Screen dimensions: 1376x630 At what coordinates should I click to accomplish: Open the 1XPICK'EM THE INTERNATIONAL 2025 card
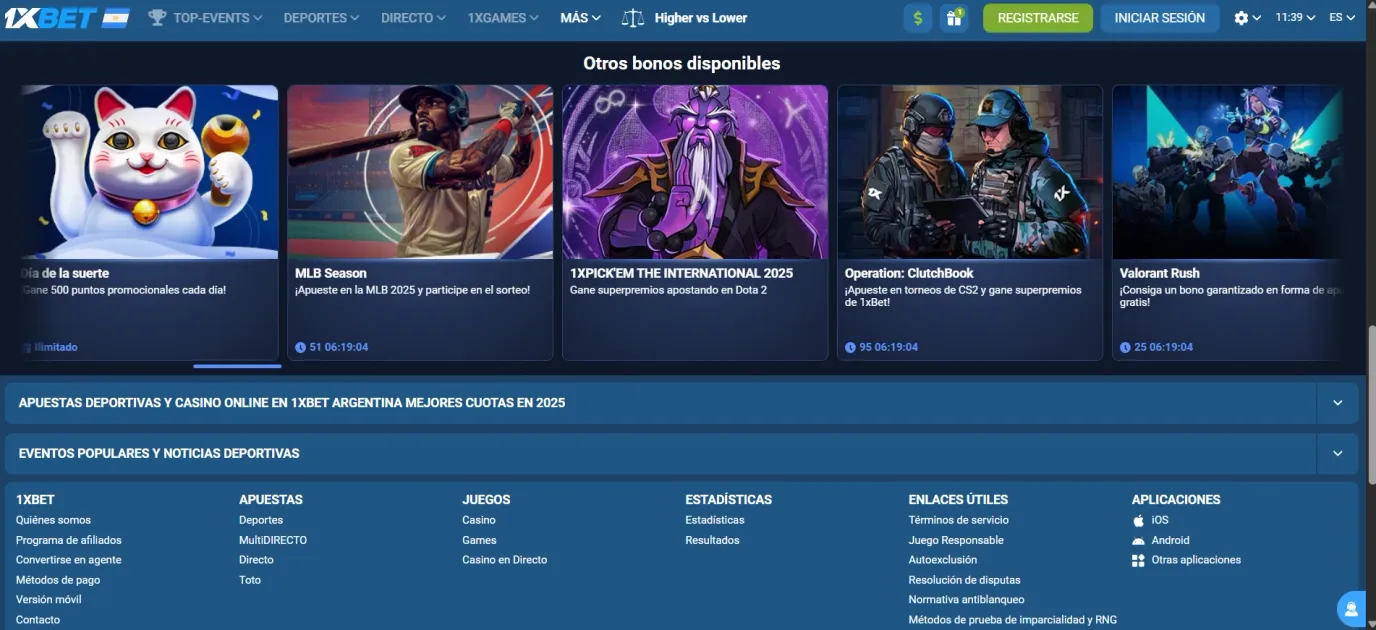(695, 222)
